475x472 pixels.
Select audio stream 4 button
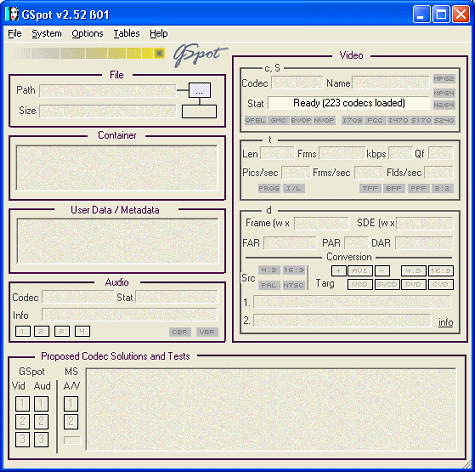tap(82, 331)
